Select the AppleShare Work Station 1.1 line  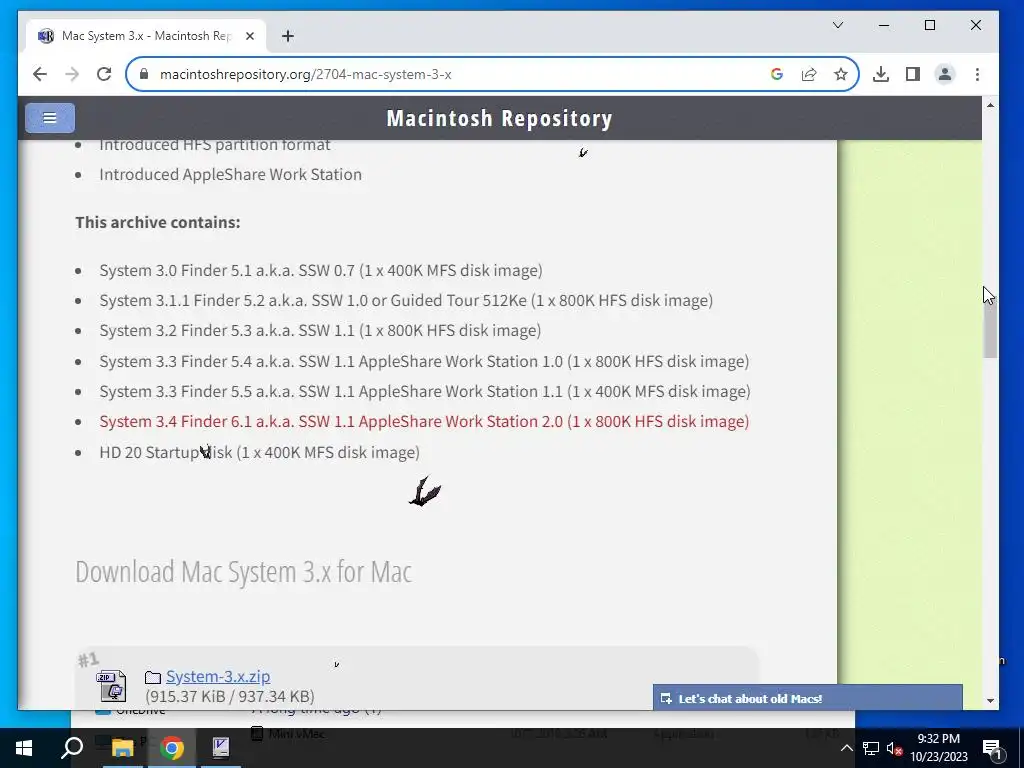[x=424, y=391]
